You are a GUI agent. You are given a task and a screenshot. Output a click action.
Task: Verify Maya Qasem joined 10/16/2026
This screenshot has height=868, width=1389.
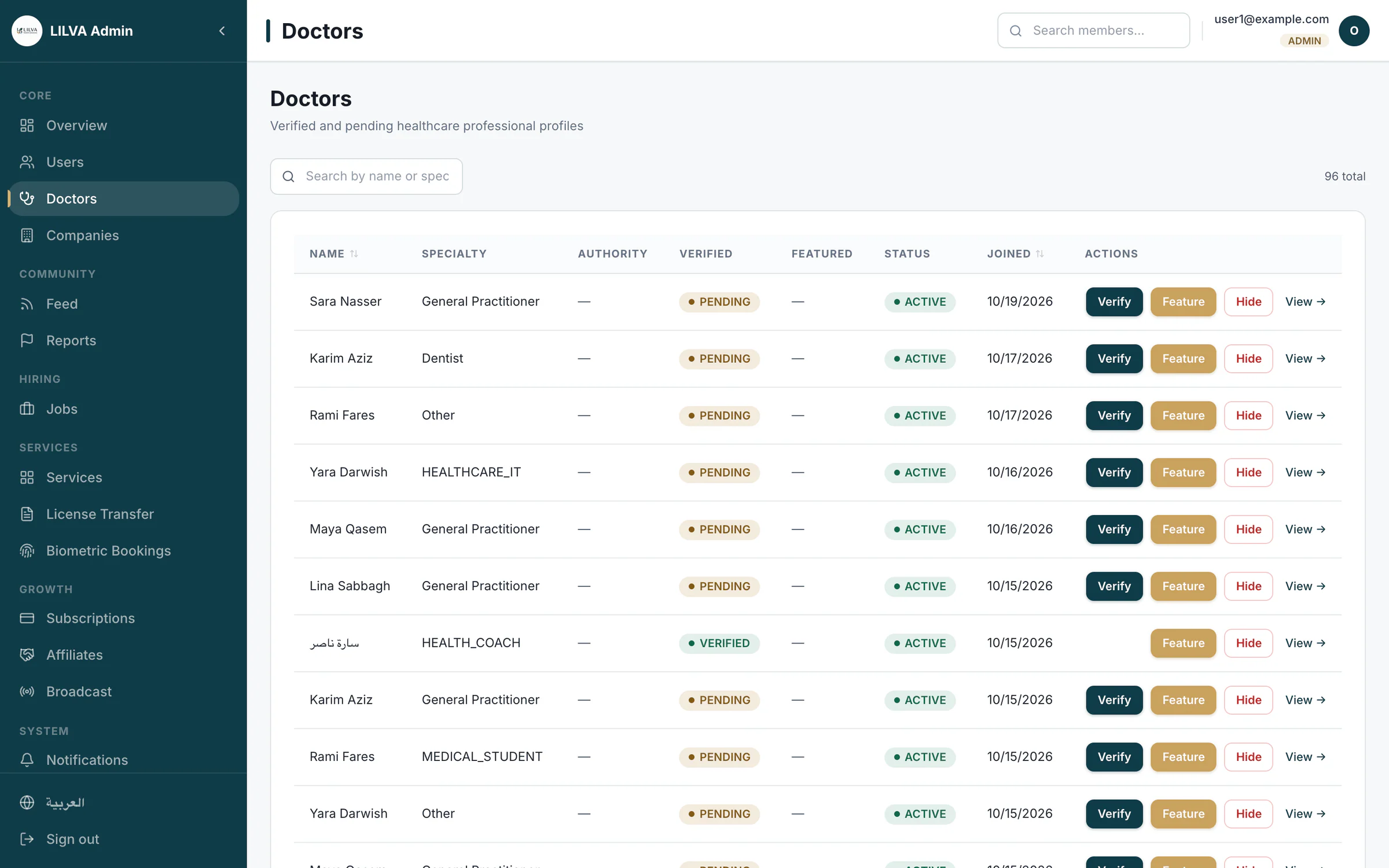point(1114,529)
